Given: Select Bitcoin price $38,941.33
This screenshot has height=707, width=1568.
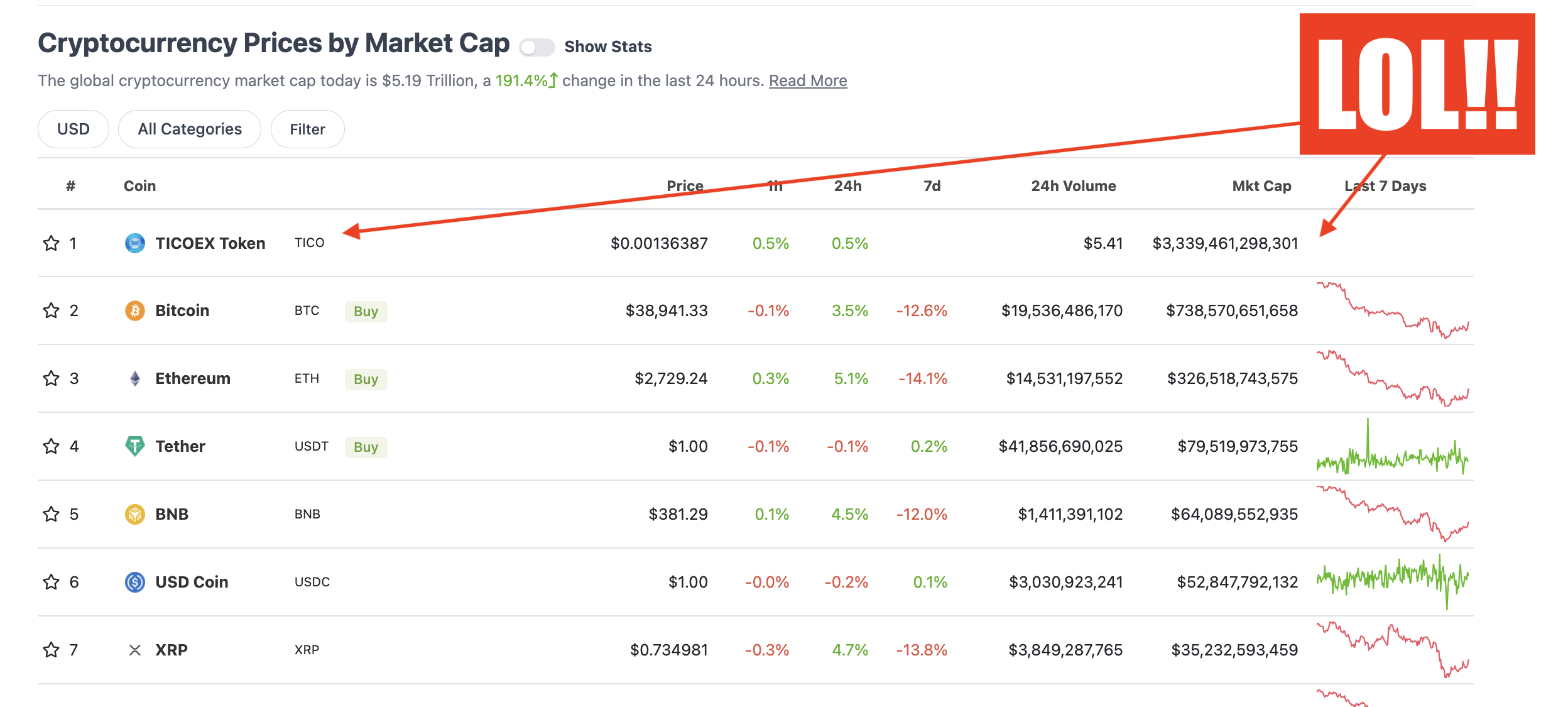Looking at the screenshot, I should point(667,310).
